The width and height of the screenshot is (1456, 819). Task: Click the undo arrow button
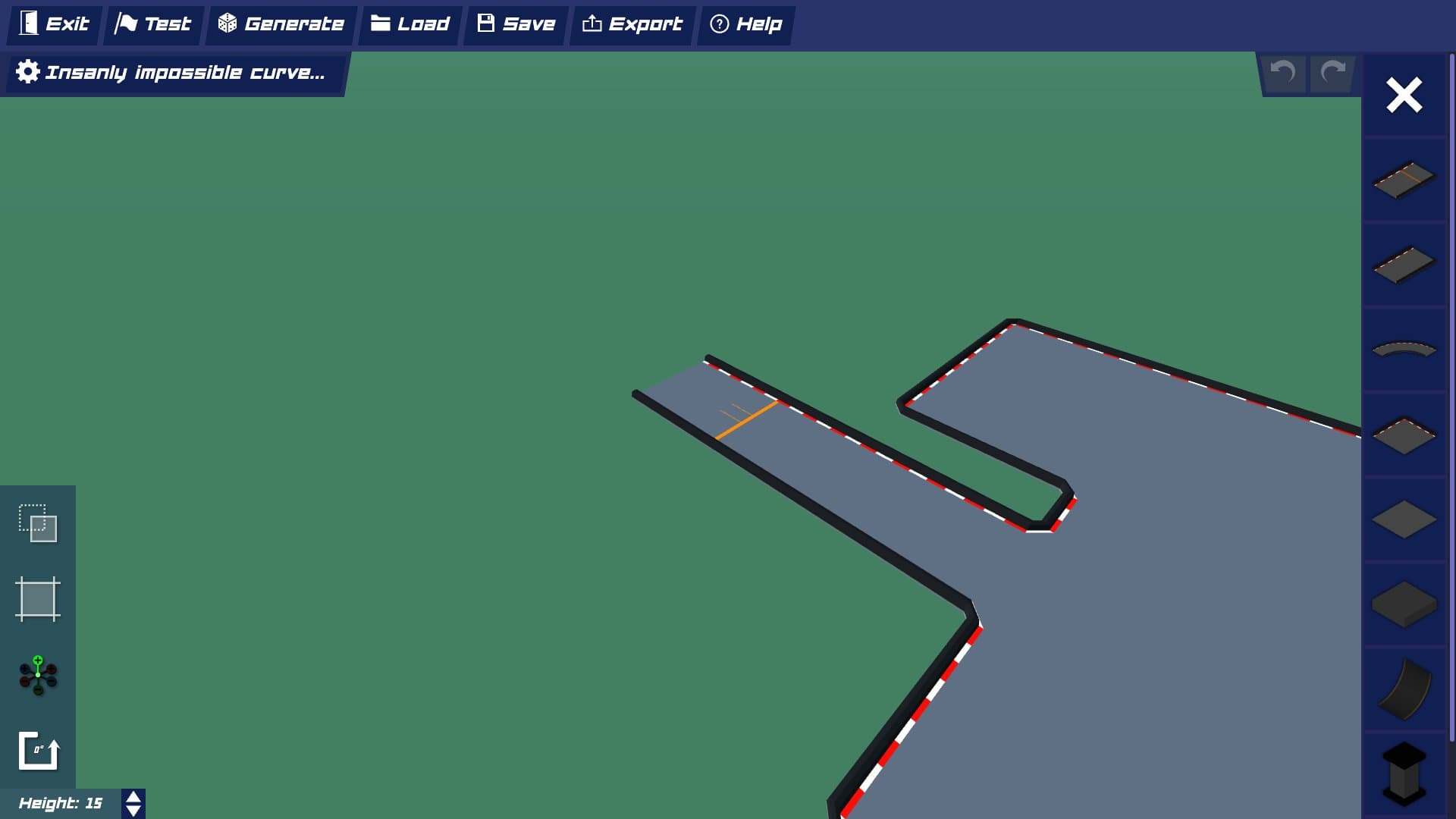1282,73
